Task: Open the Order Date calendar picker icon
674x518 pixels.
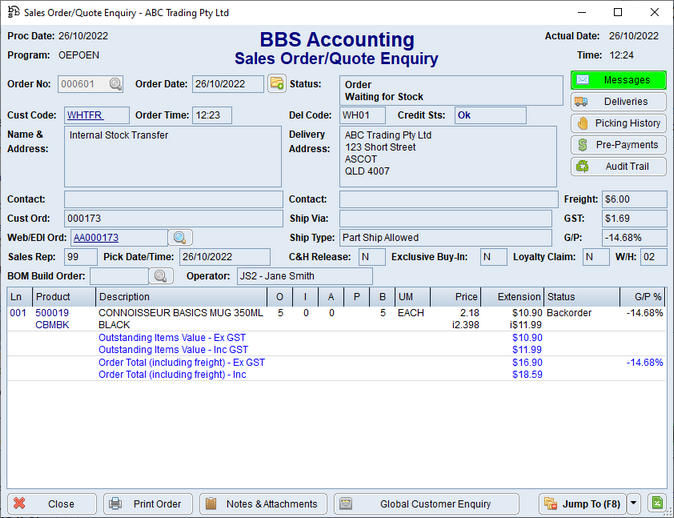Action: click(x=277, y=83)
